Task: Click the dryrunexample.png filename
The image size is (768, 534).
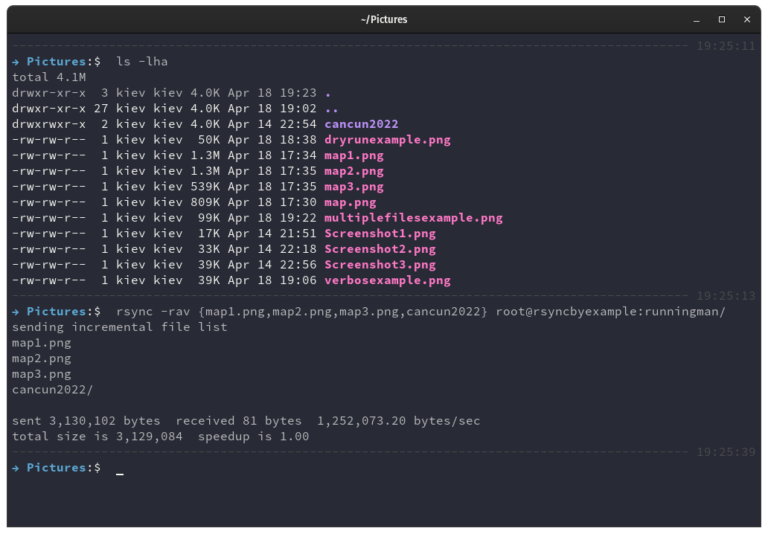Action: (x=387, y=140)
